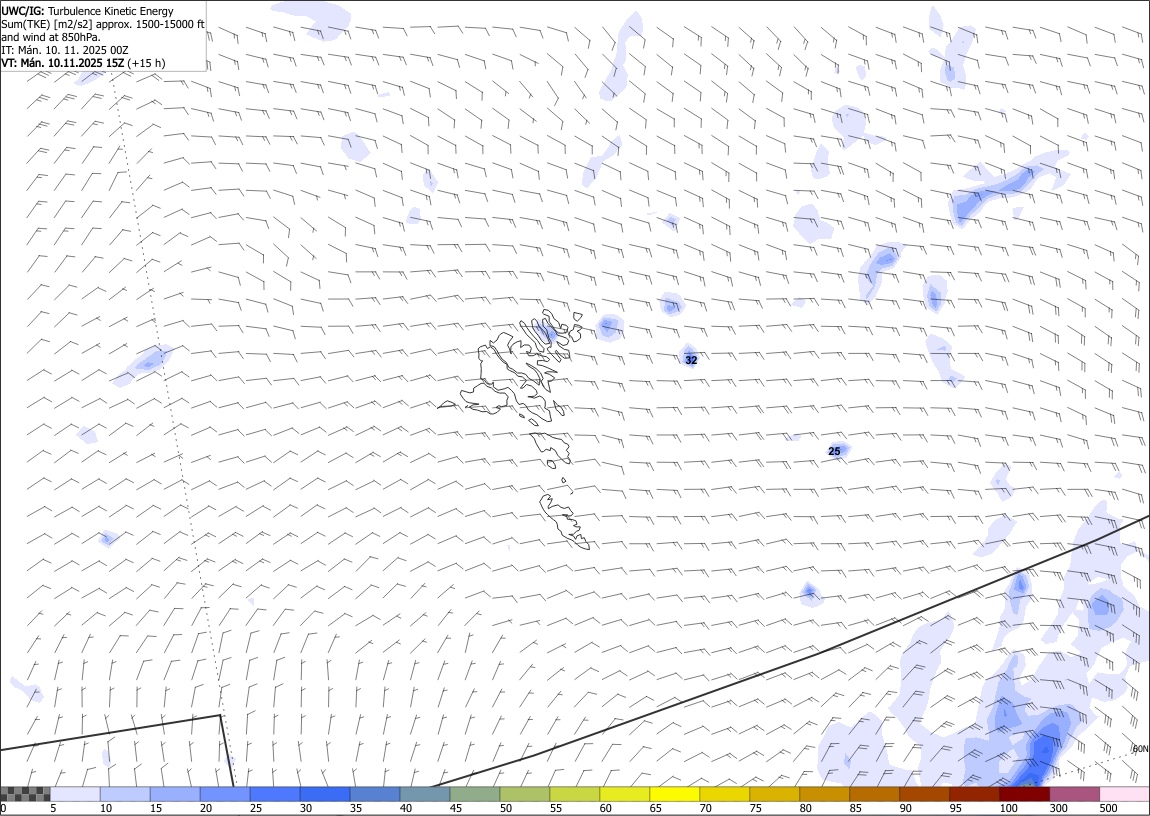
Task: Select the pale lavender 5–10 legend swatch
Action: (76, 794)
